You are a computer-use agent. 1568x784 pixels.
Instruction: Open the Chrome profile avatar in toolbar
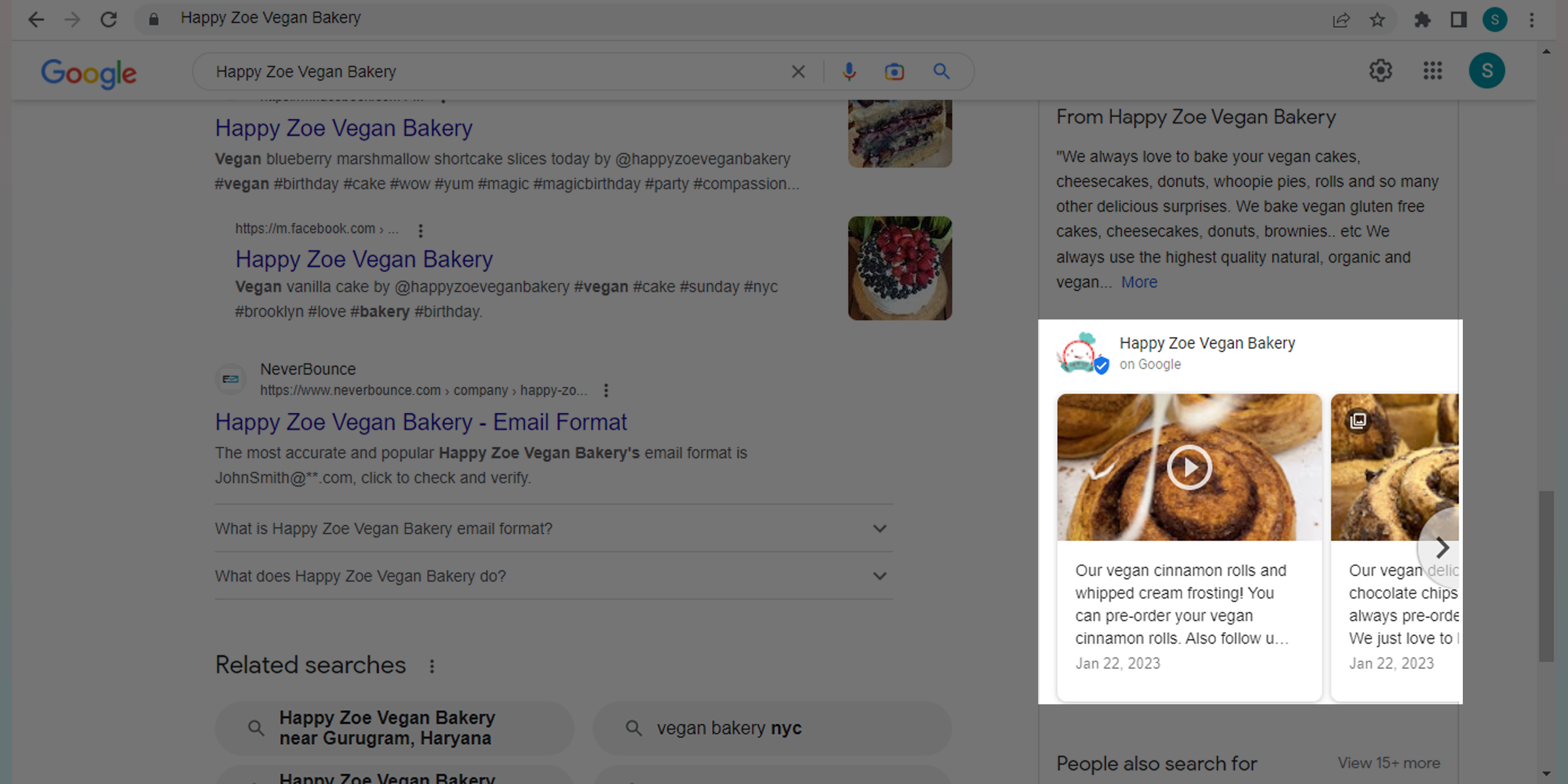tap(1495, 20)
